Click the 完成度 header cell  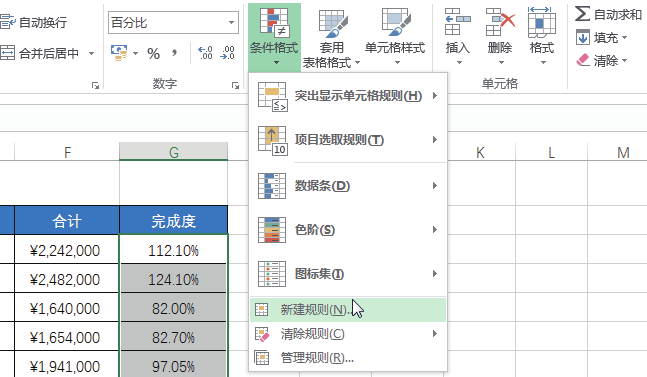click(x=173, y=221)
